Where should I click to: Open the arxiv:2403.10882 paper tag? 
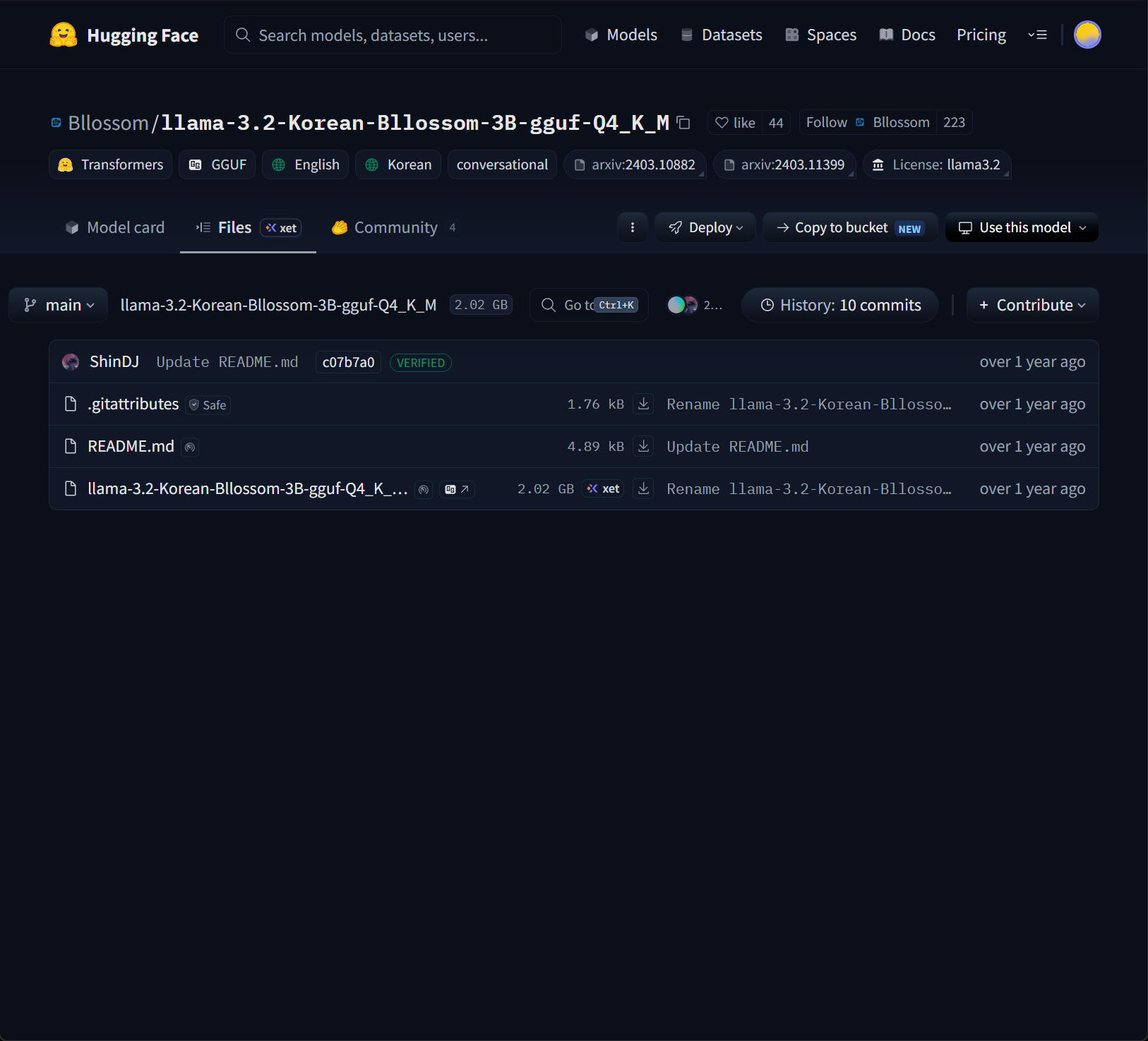point(635,164)
